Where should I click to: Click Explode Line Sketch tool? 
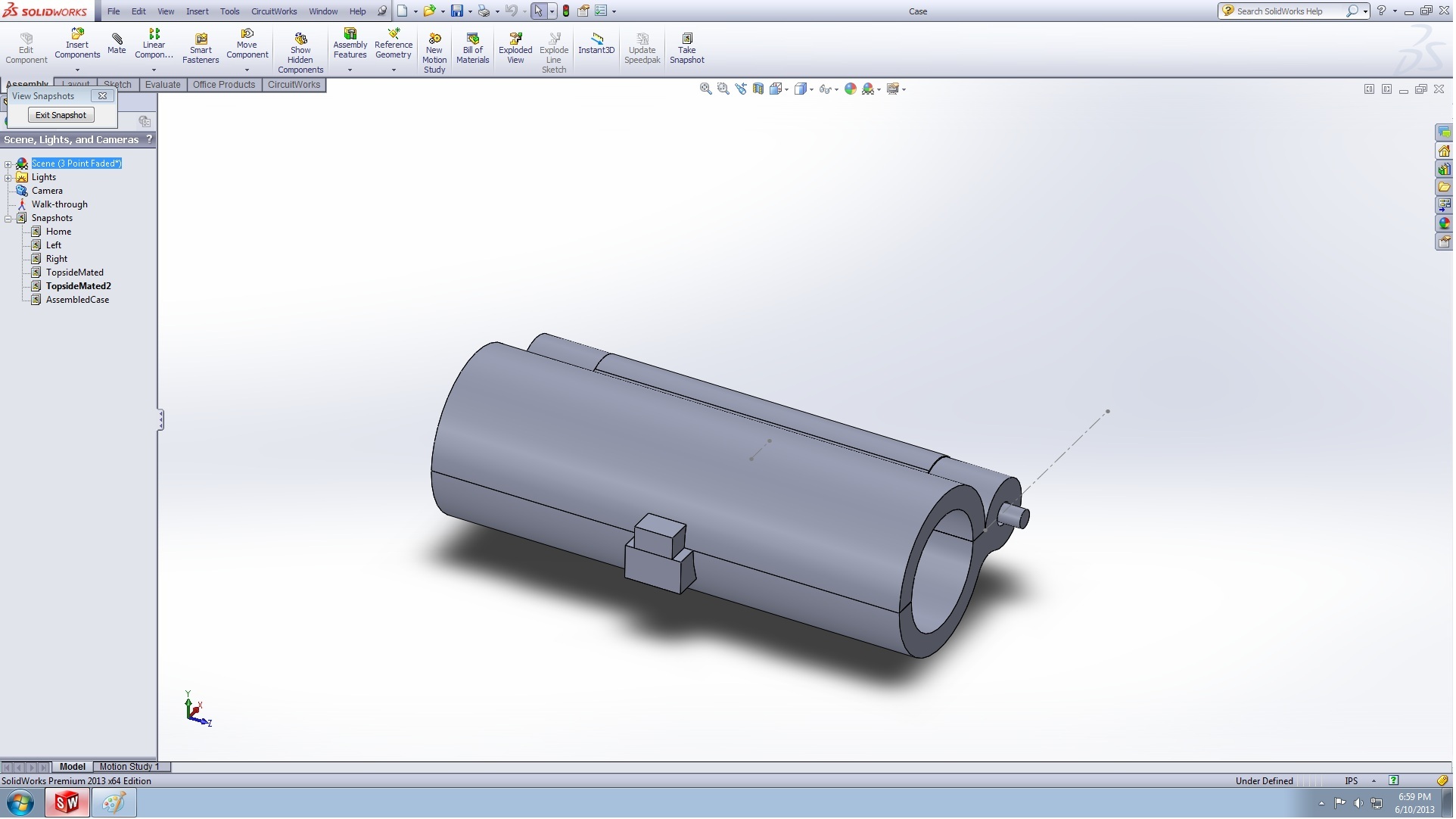pos(554,53)
